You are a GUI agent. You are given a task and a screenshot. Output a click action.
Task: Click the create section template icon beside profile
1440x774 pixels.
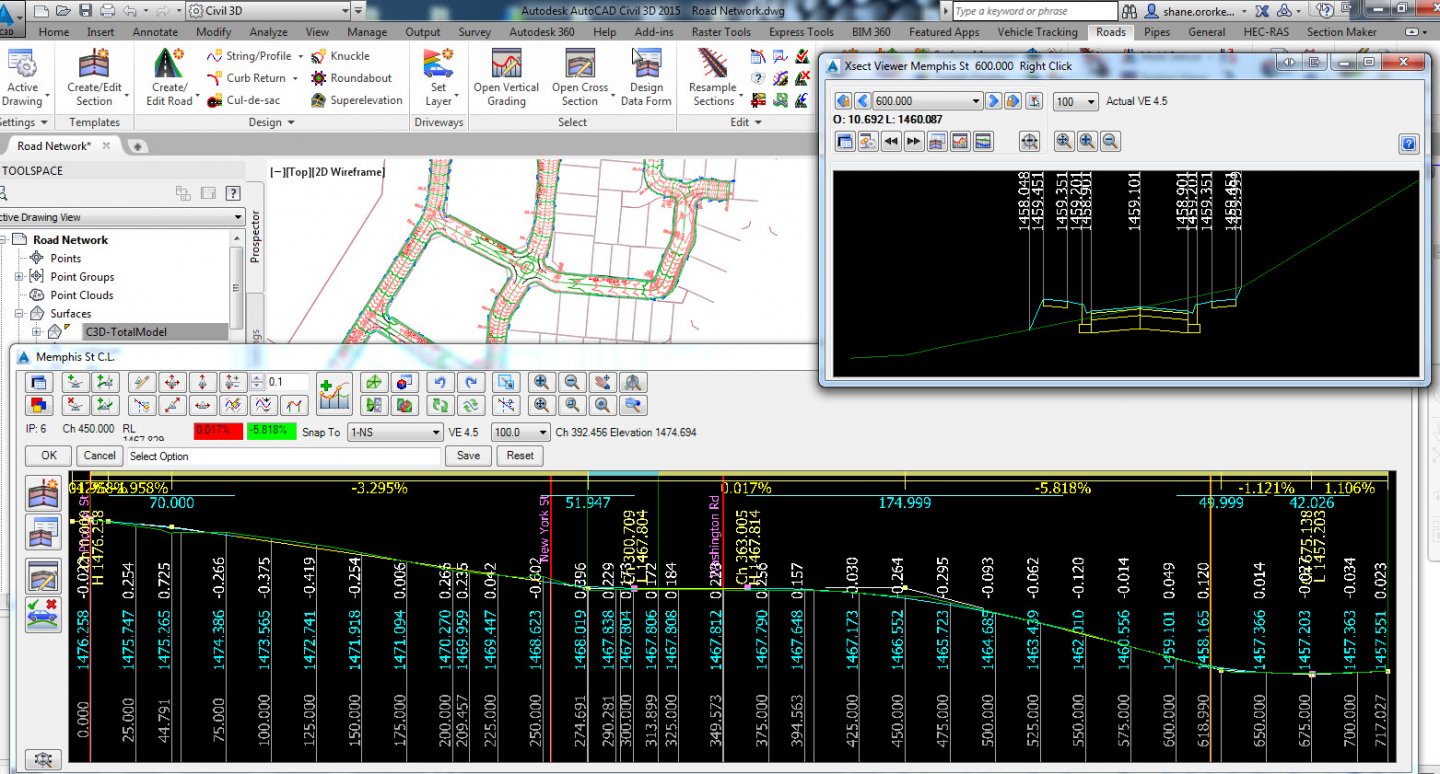point(43,494)
